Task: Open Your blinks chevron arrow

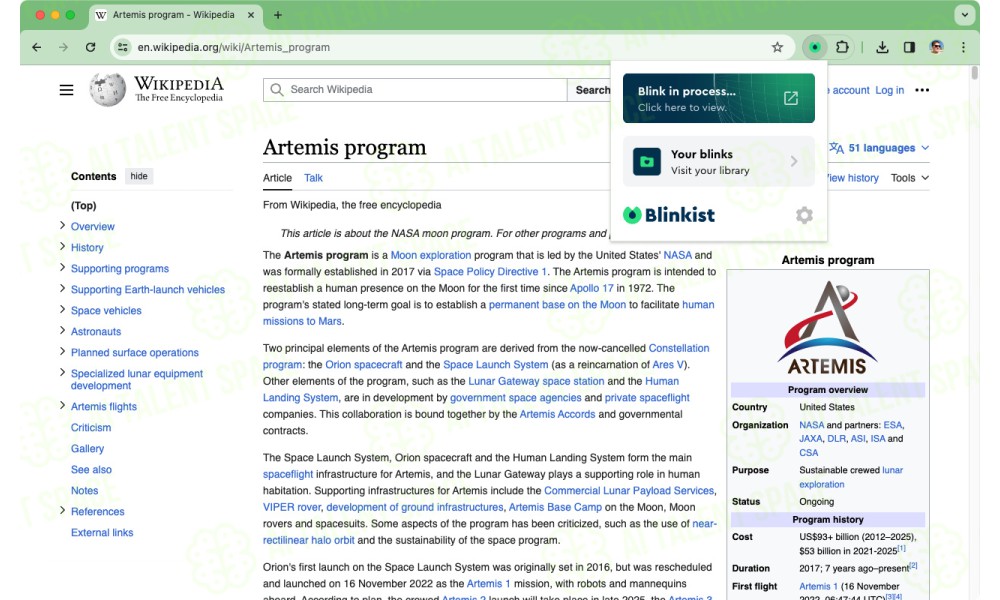Action: coord(794,161)
